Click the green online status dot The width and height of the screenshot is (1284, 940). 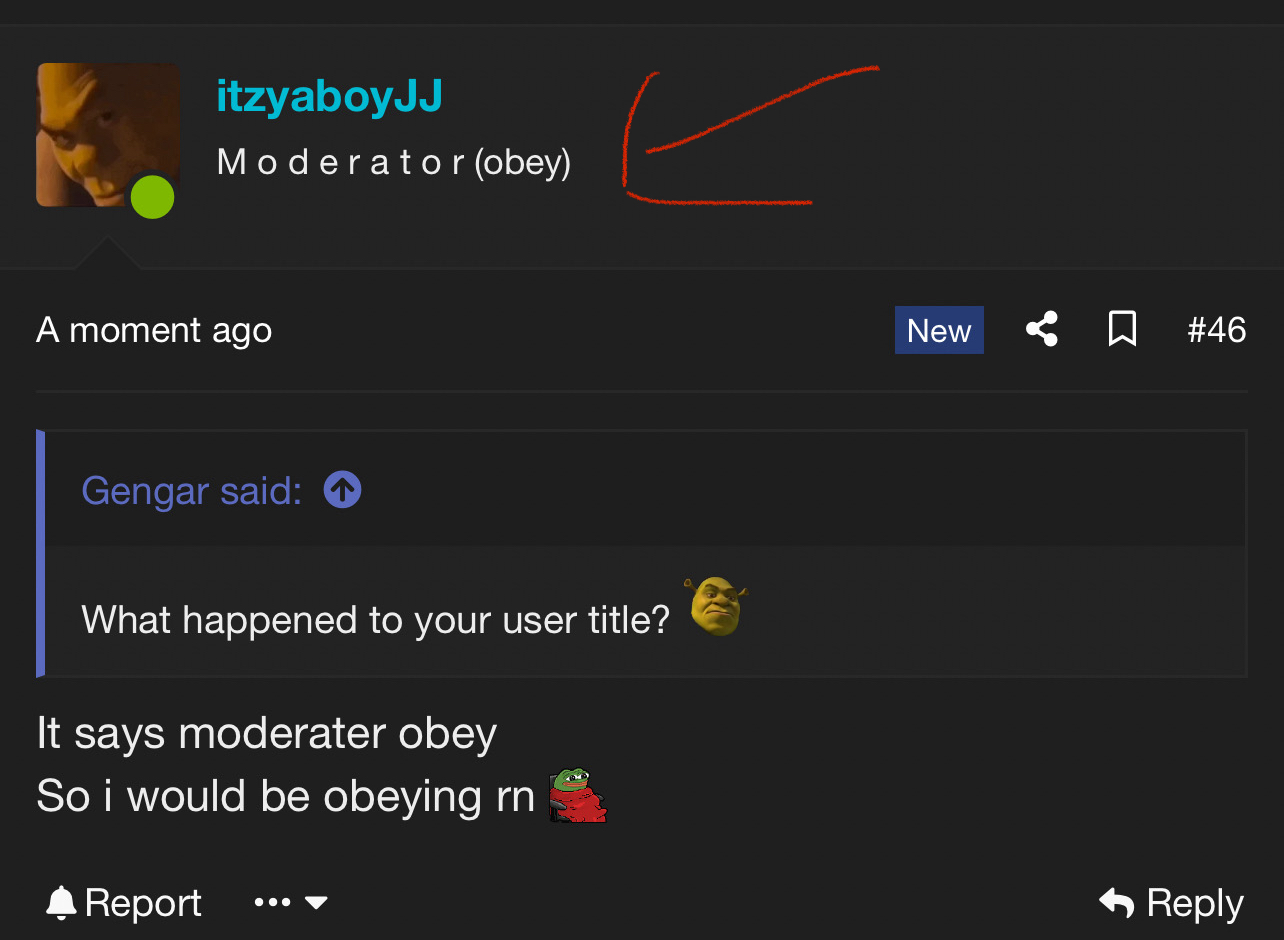[x=152, y=196]
